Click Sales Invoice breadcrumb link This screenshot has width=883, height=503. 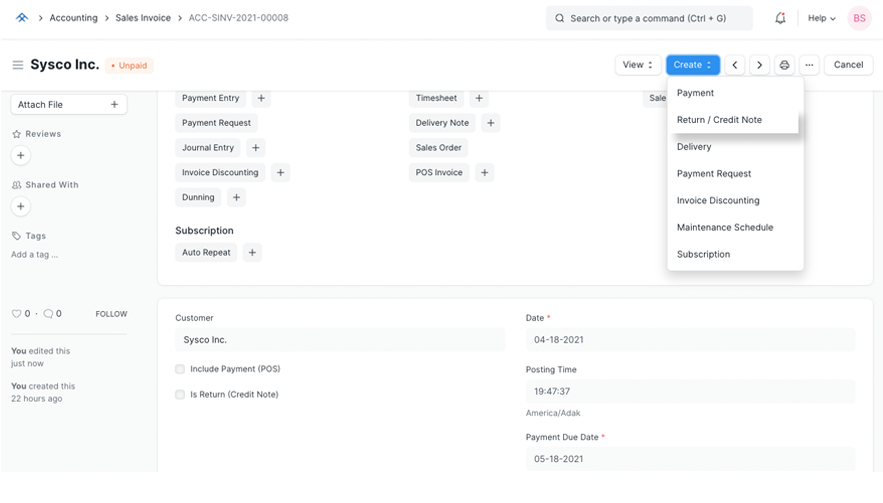coord(143,18)
